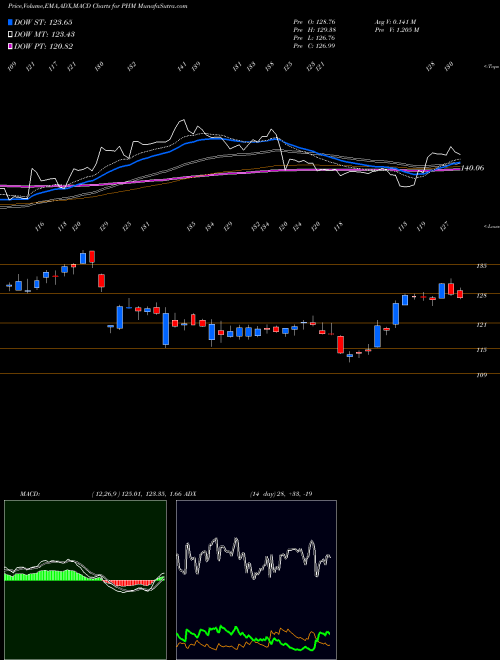Click the 'Pre C: 126.99' value
500x660 pixels.
click(x=314, y=46)
